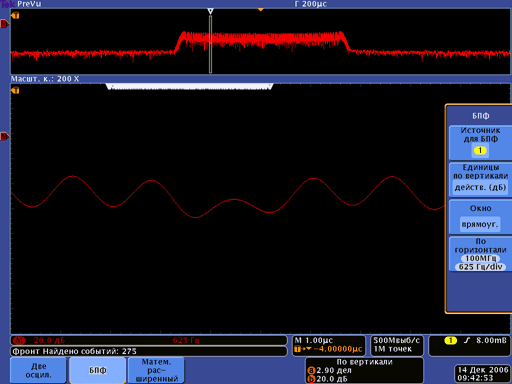Click the orange a cursor indicator
Viewport: 512px width, 384px height.
pos(311,370)
